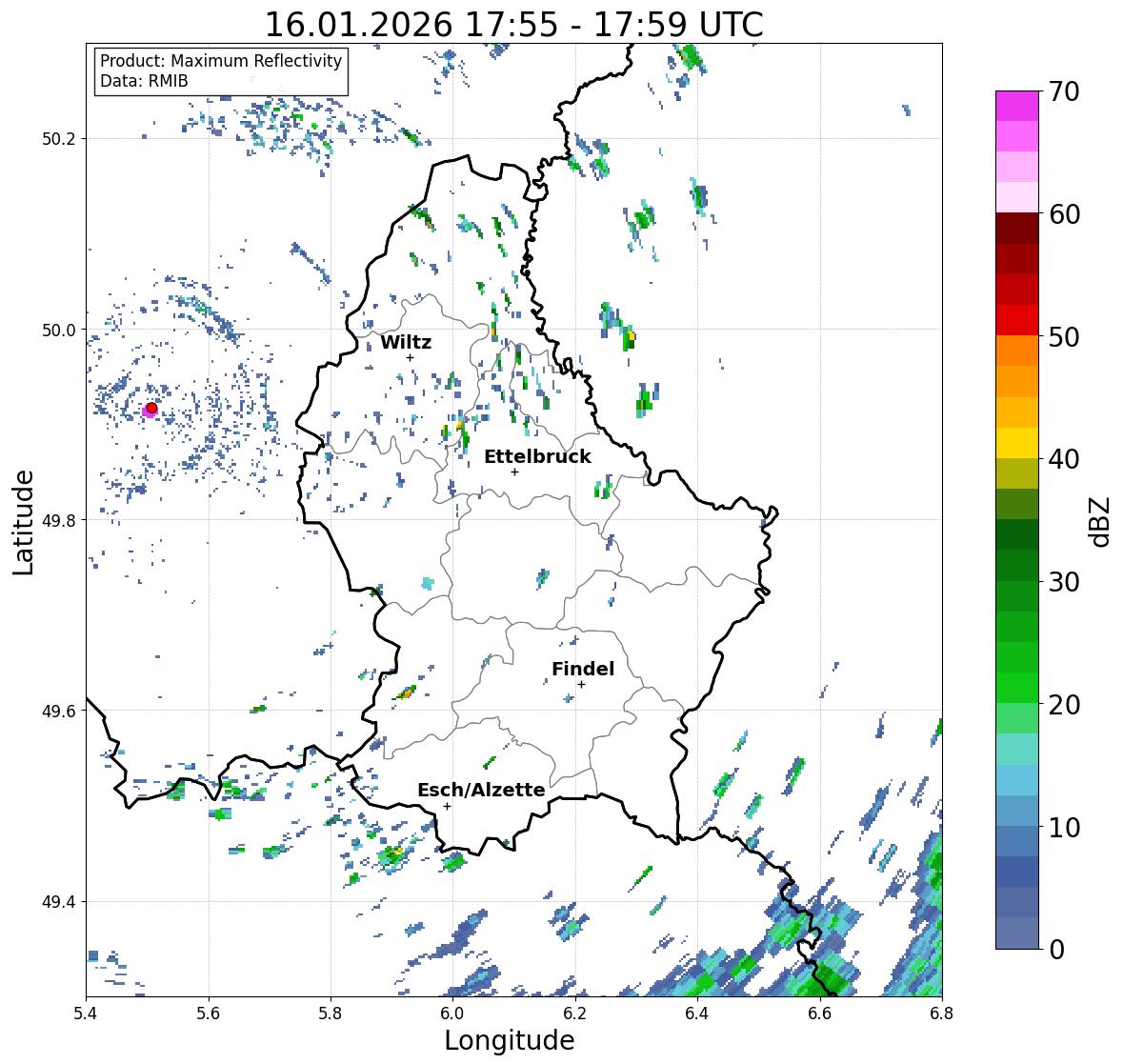
Task: Click the Wiltz cross marker
Action: (410, 358)
